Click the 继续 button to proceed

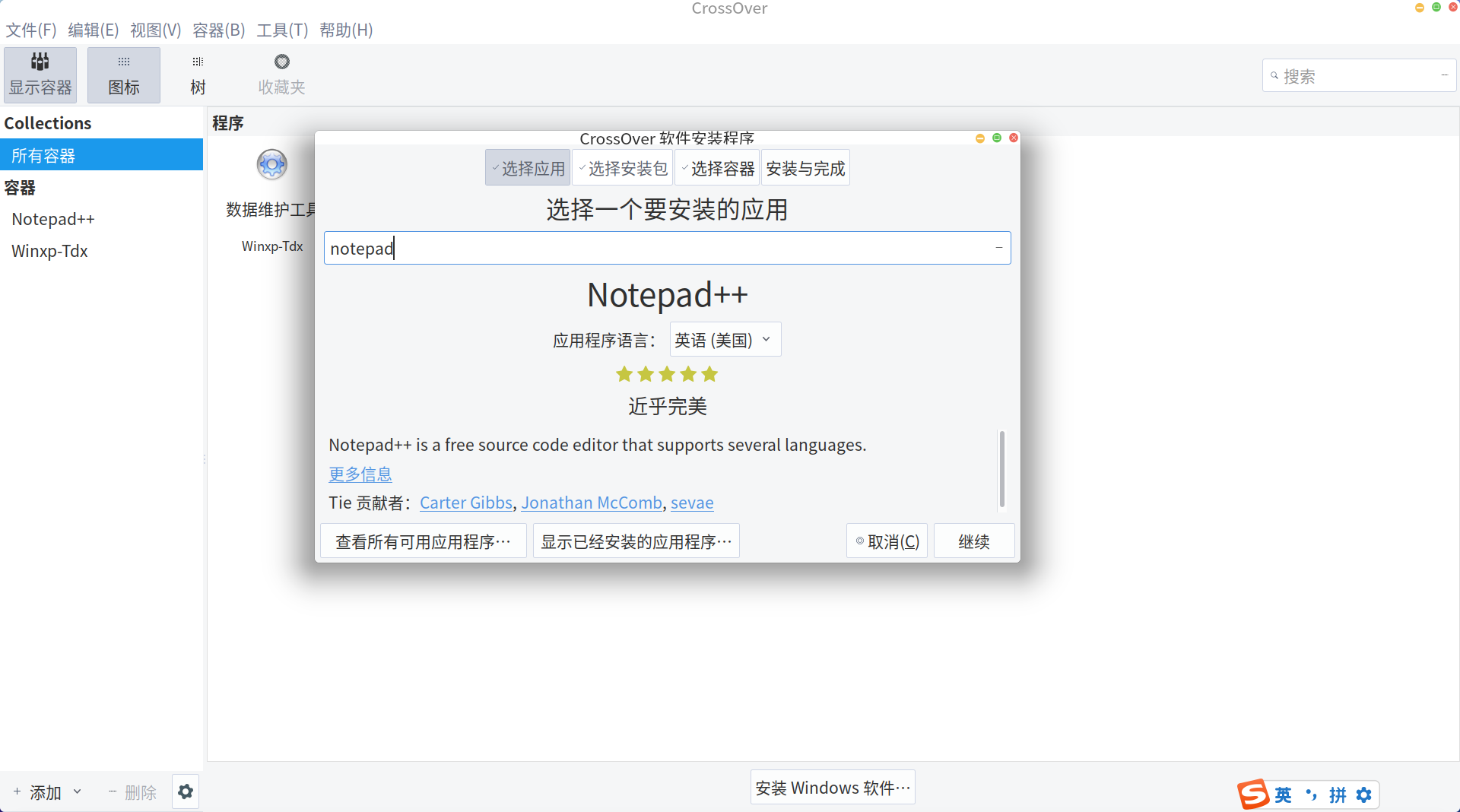pyautogui.click(x=974, y=541)
